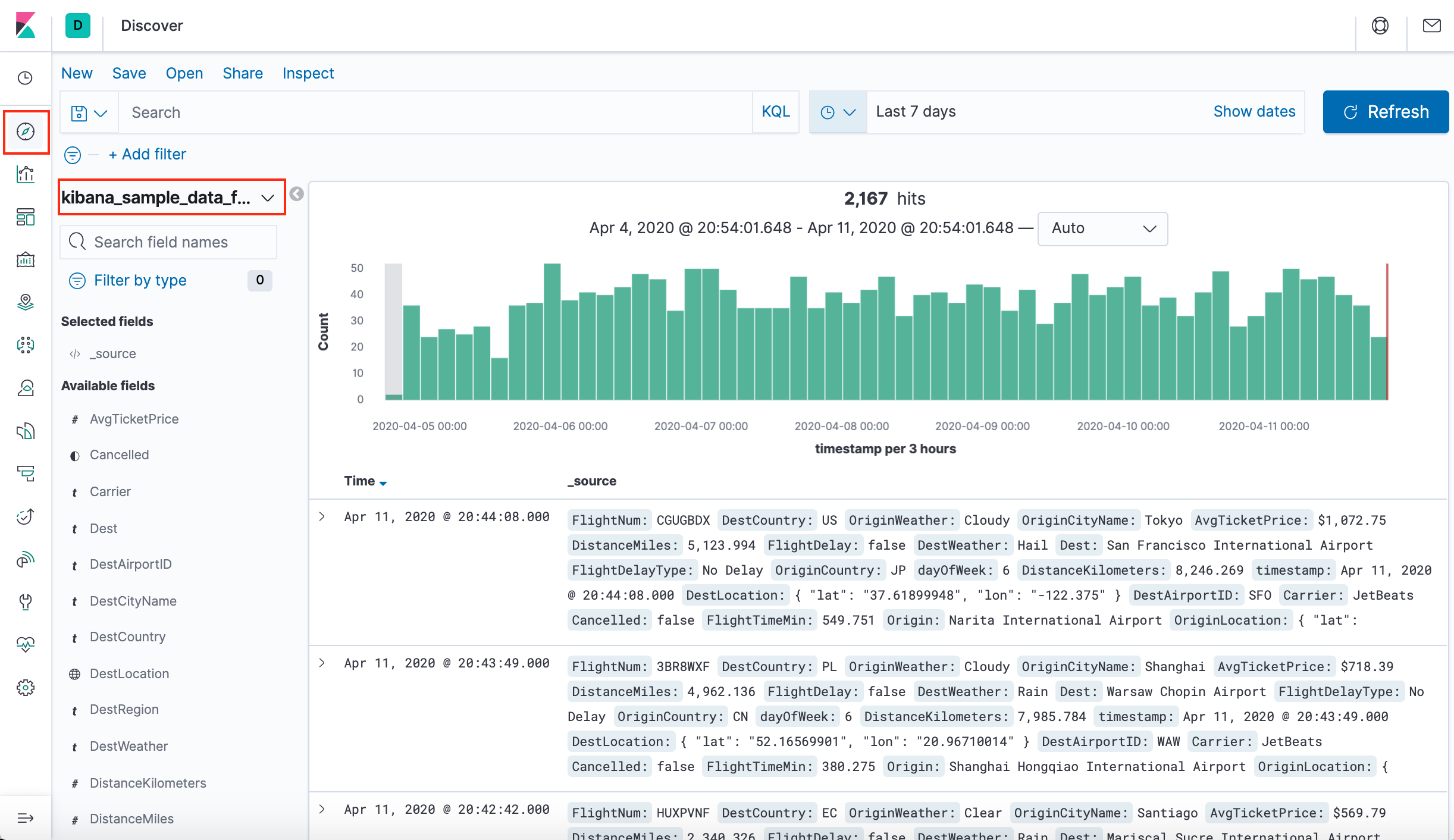The image size is (1454, 840).
Task: Open Discover compass icon in sidebar
Action: pos(26,131)
